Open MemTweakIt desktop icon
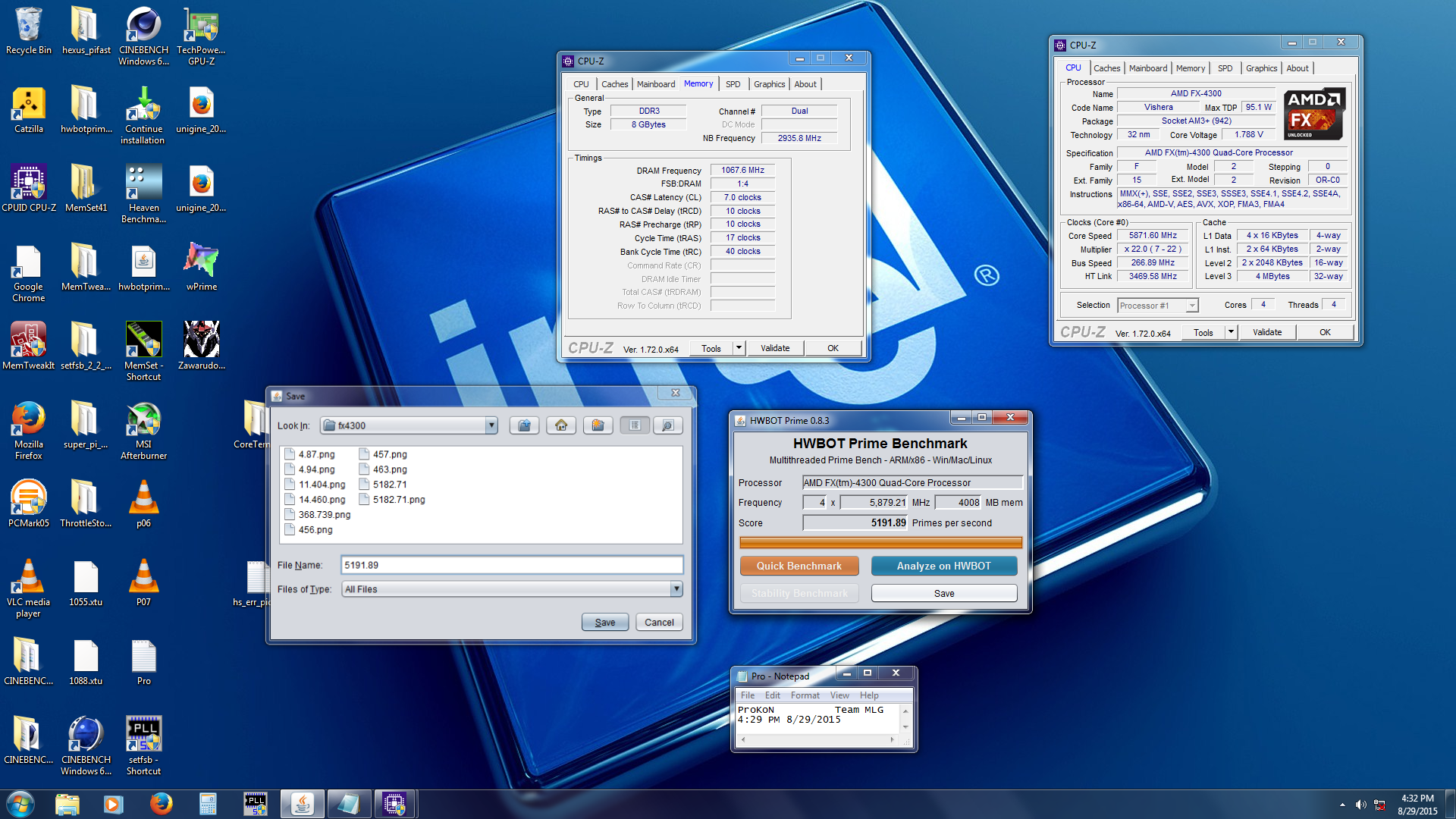 [x=29, y=347]
